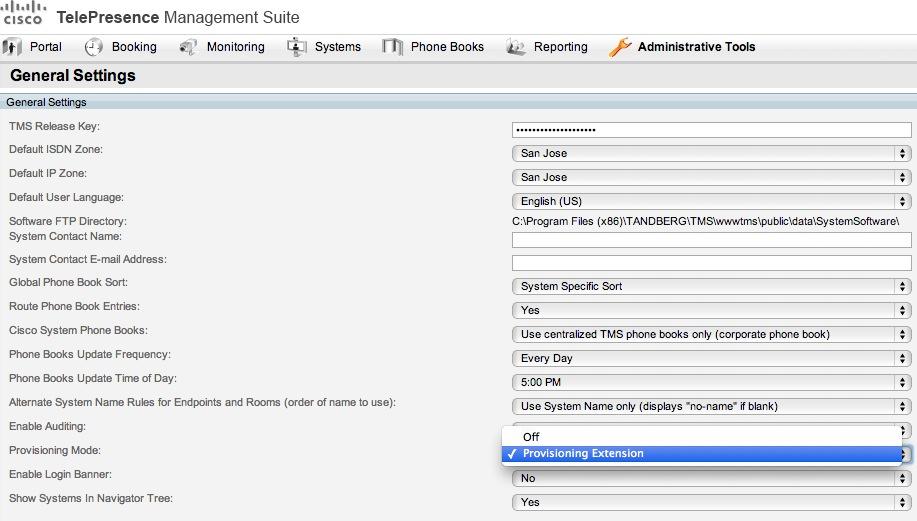The width and height of the screenshot is (917, 521).
Task: Click the TelePresence Management Suite title
Action: point(178,18)
